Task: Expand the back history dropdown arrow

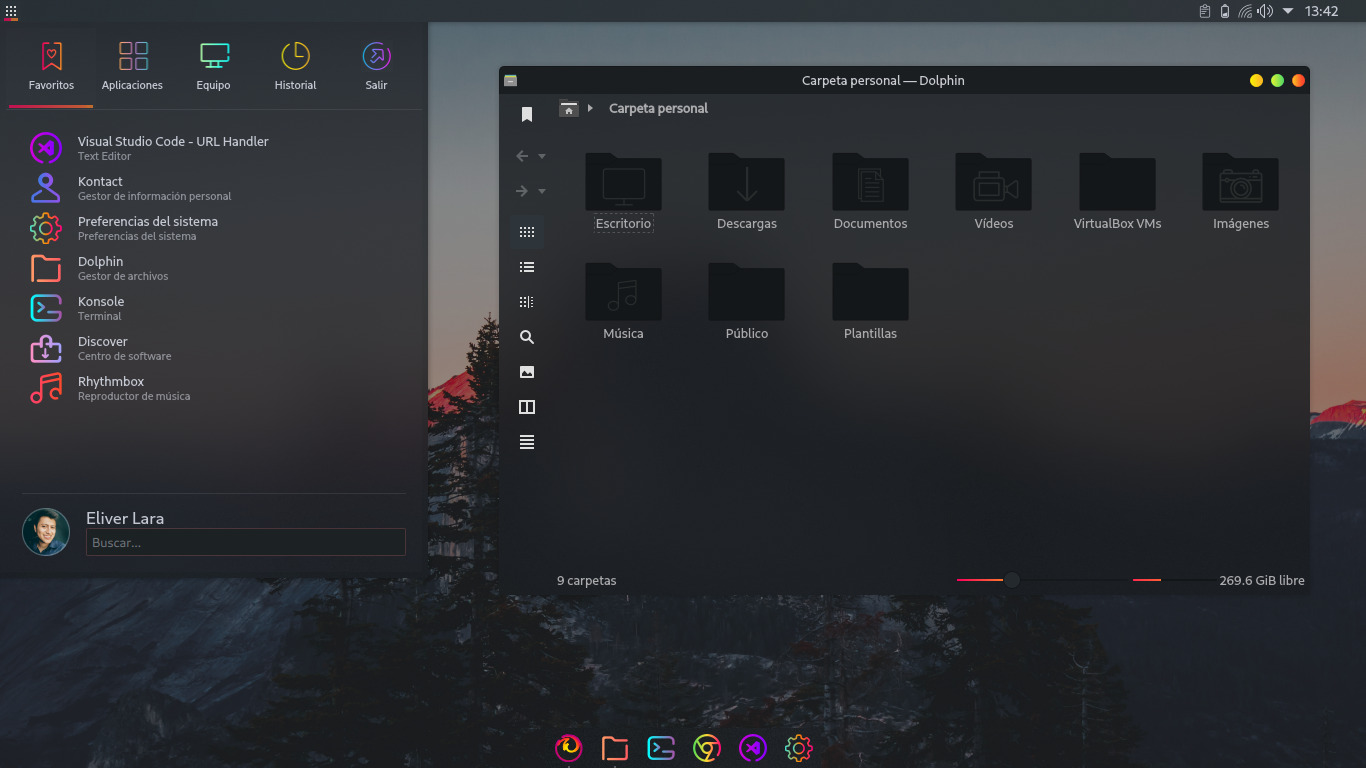Action: pyautogui.click(x=542, y=157)
